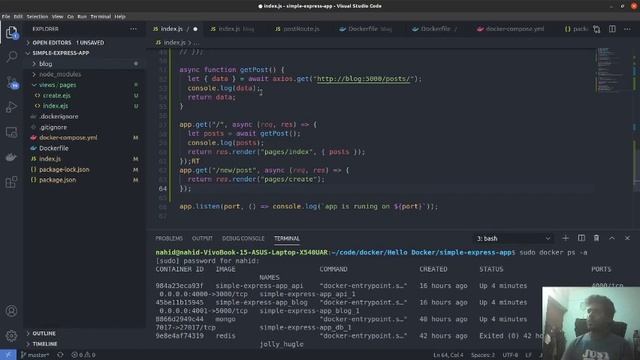Open the Search view in activity bar

coord(11,56)
